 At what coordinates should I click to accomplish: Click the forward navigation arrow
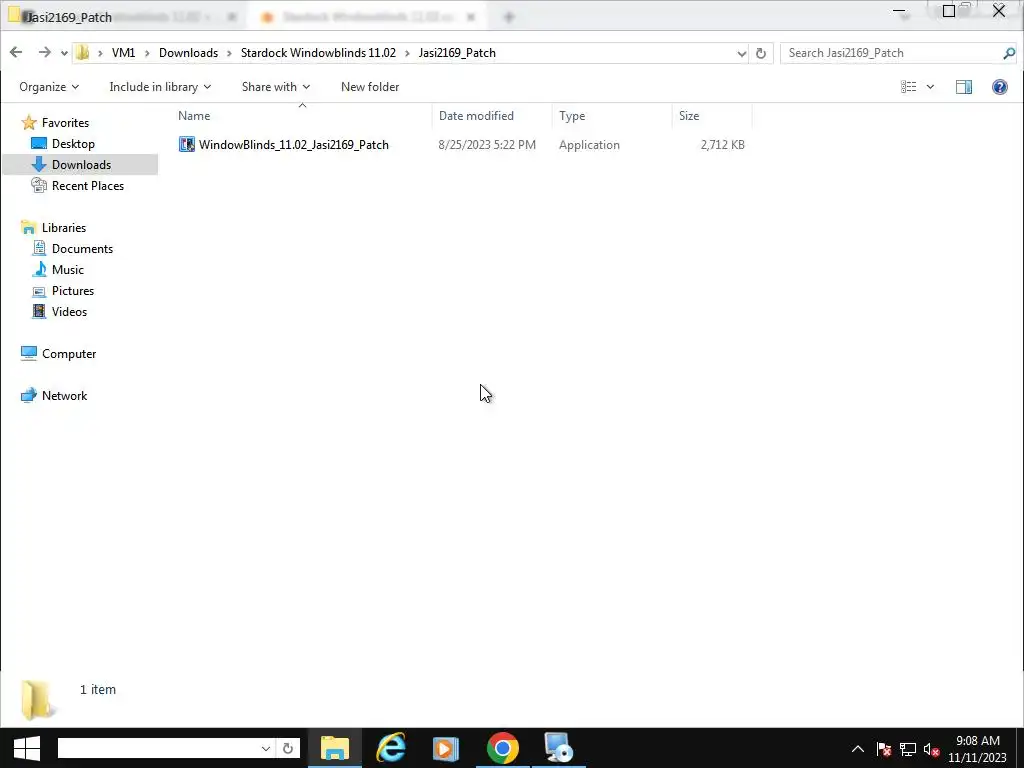point(44,52)
